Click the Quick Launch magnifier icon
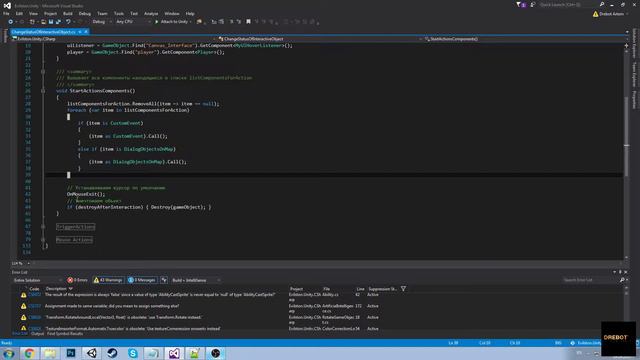 point(602,4)
